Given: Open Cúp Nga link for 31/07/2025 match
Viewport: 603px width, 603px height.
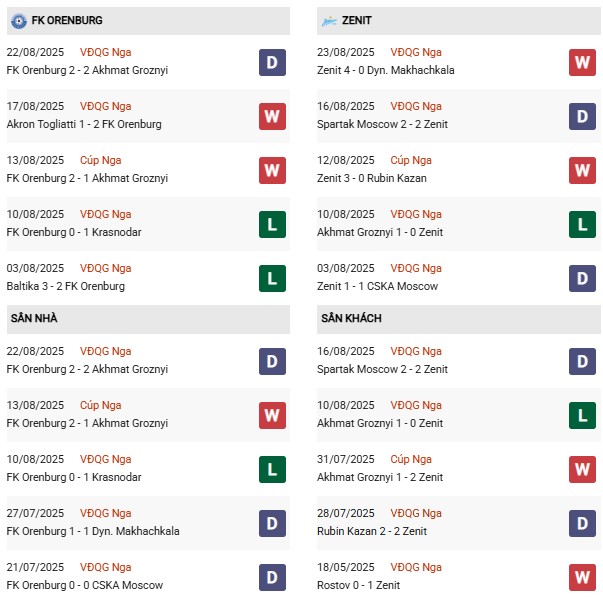Looking at the screenshot, I should tap(411, 459).
